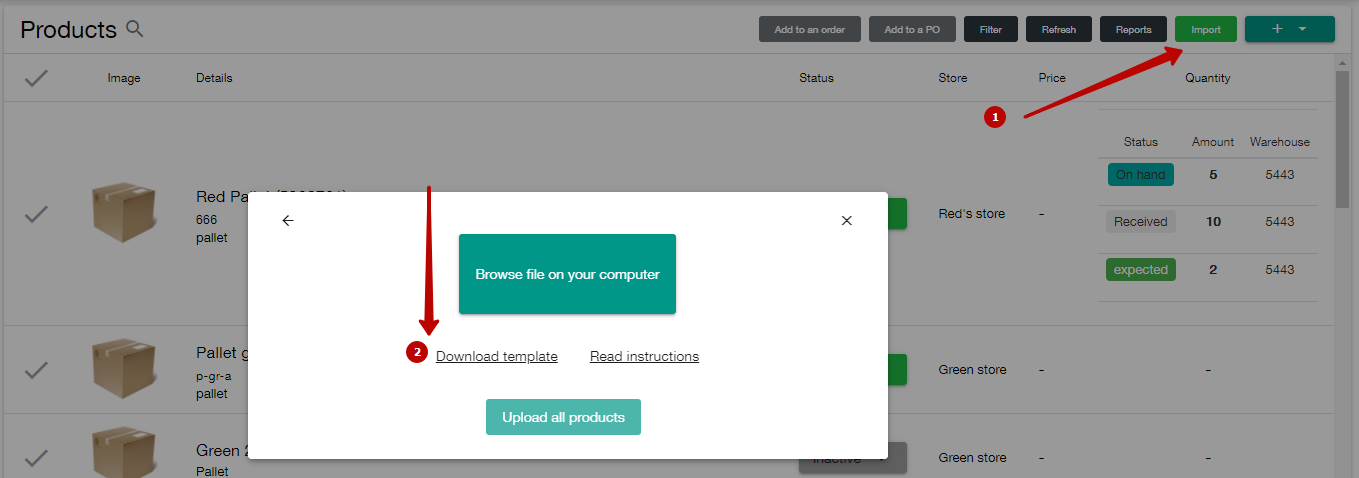The image size is (1359, 478).
Task: Open the Pallet green box thumbnail
Action: [124, 368]
